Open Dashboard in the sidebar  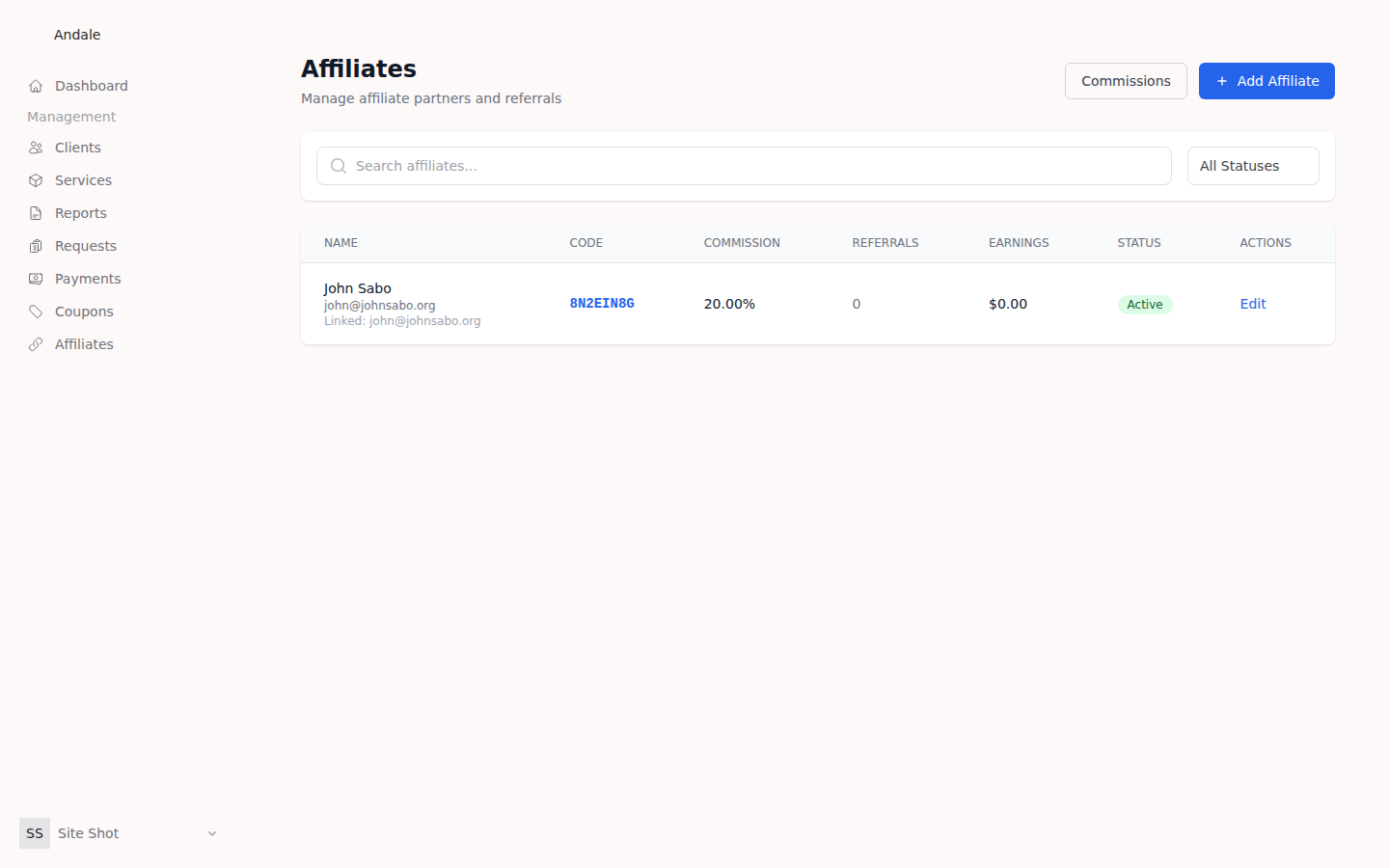91,86
